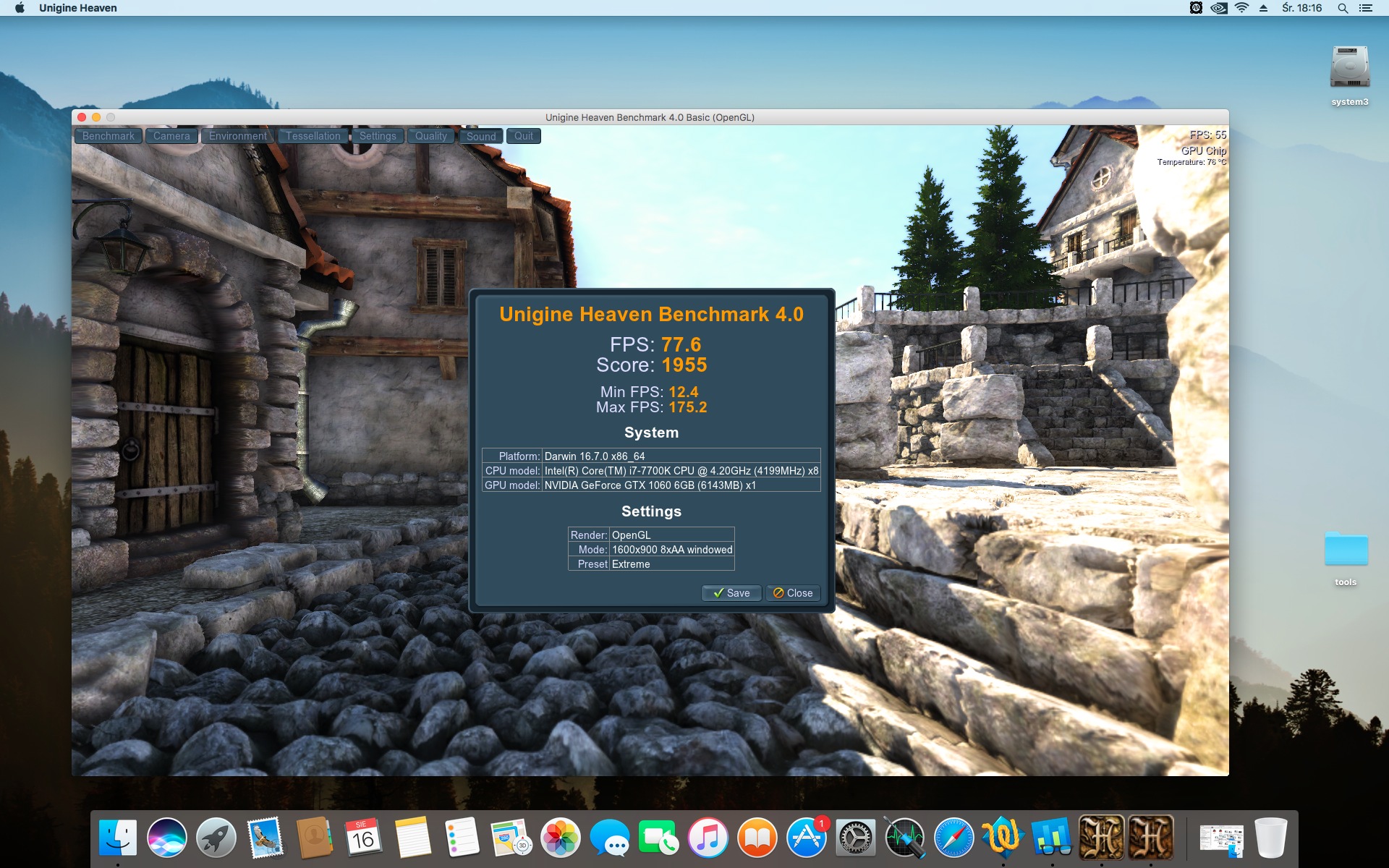Launch Finder from the Dock

point(118,838)
